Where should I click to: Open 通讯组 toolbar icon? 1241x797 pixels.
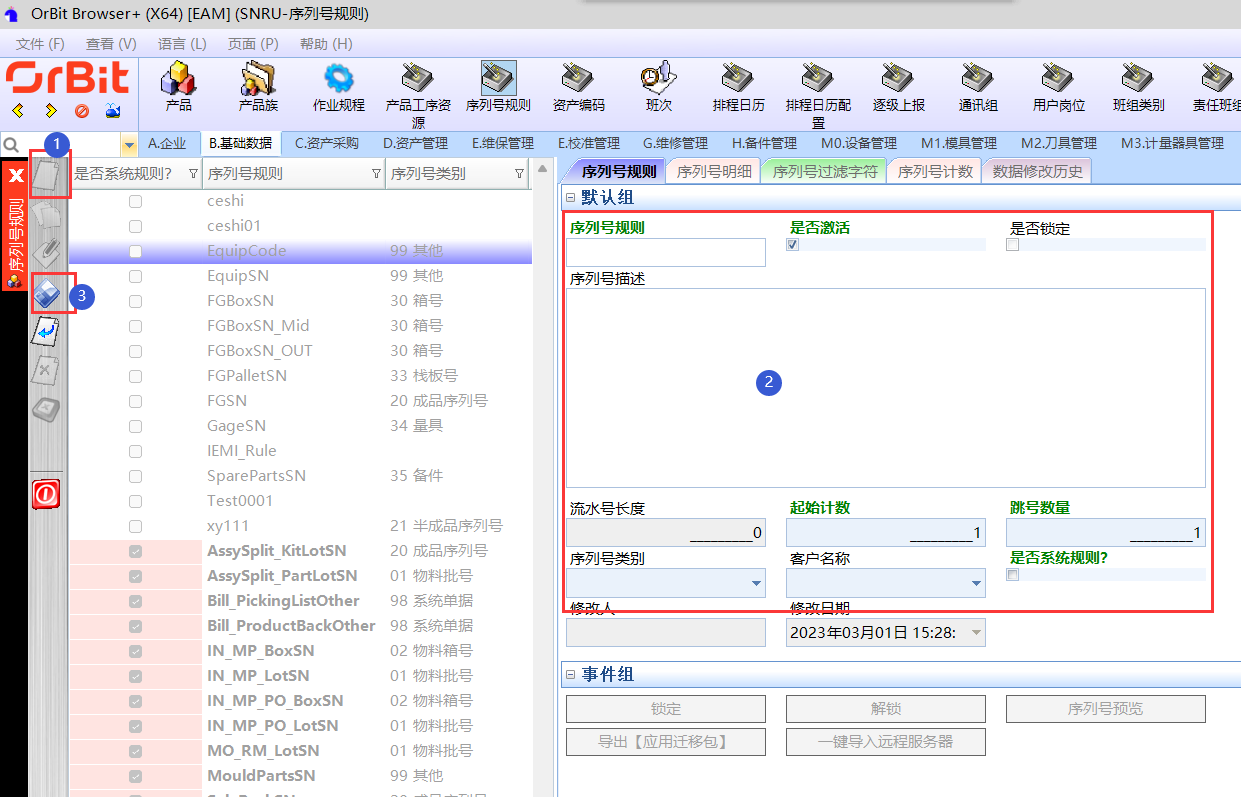click(x=978, y=87)
